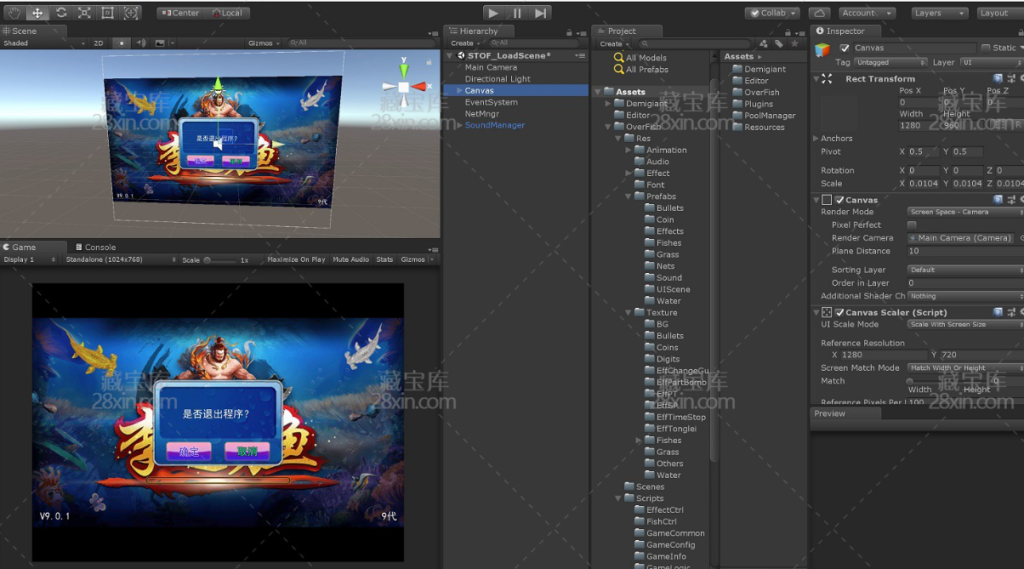Image resolution: width=1024 pixels, height=569 pixels.
Task: Open the Render Mode dropdown
Action: pyautogui.click(x=964, y=212)
